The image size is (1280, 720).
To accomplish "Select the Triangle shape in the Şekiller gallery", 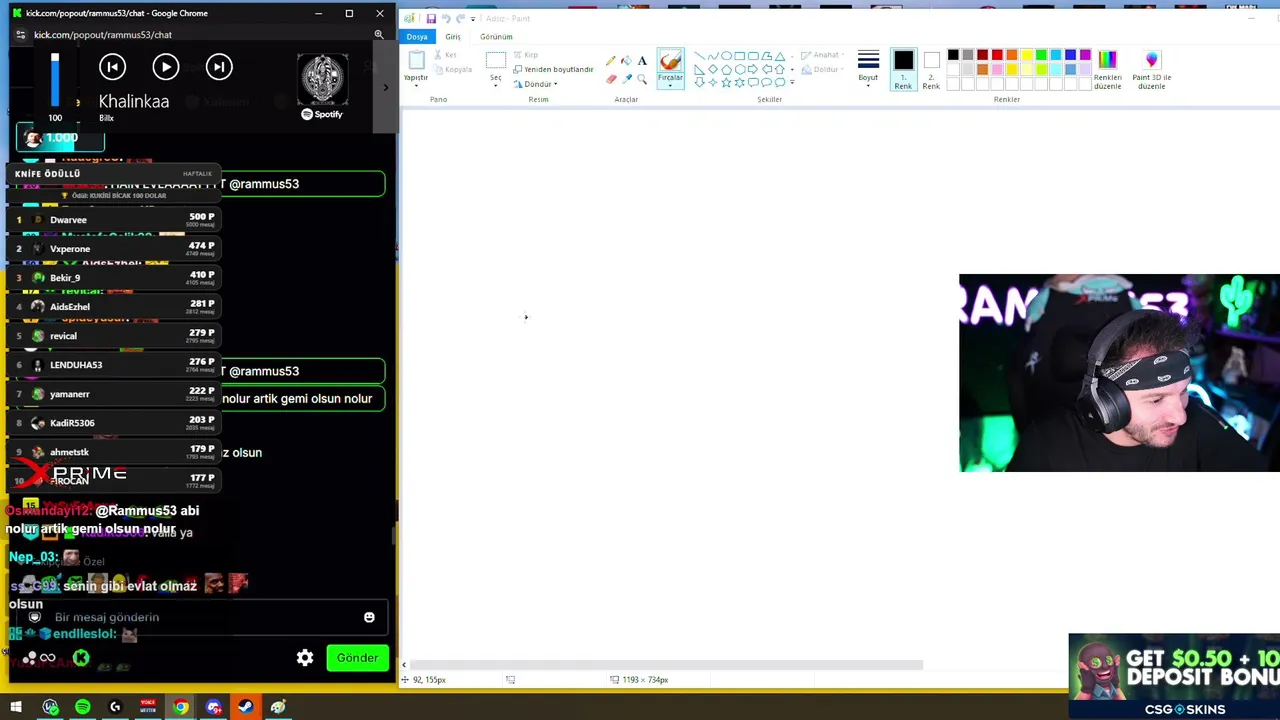I will click(x=780, y=56).
